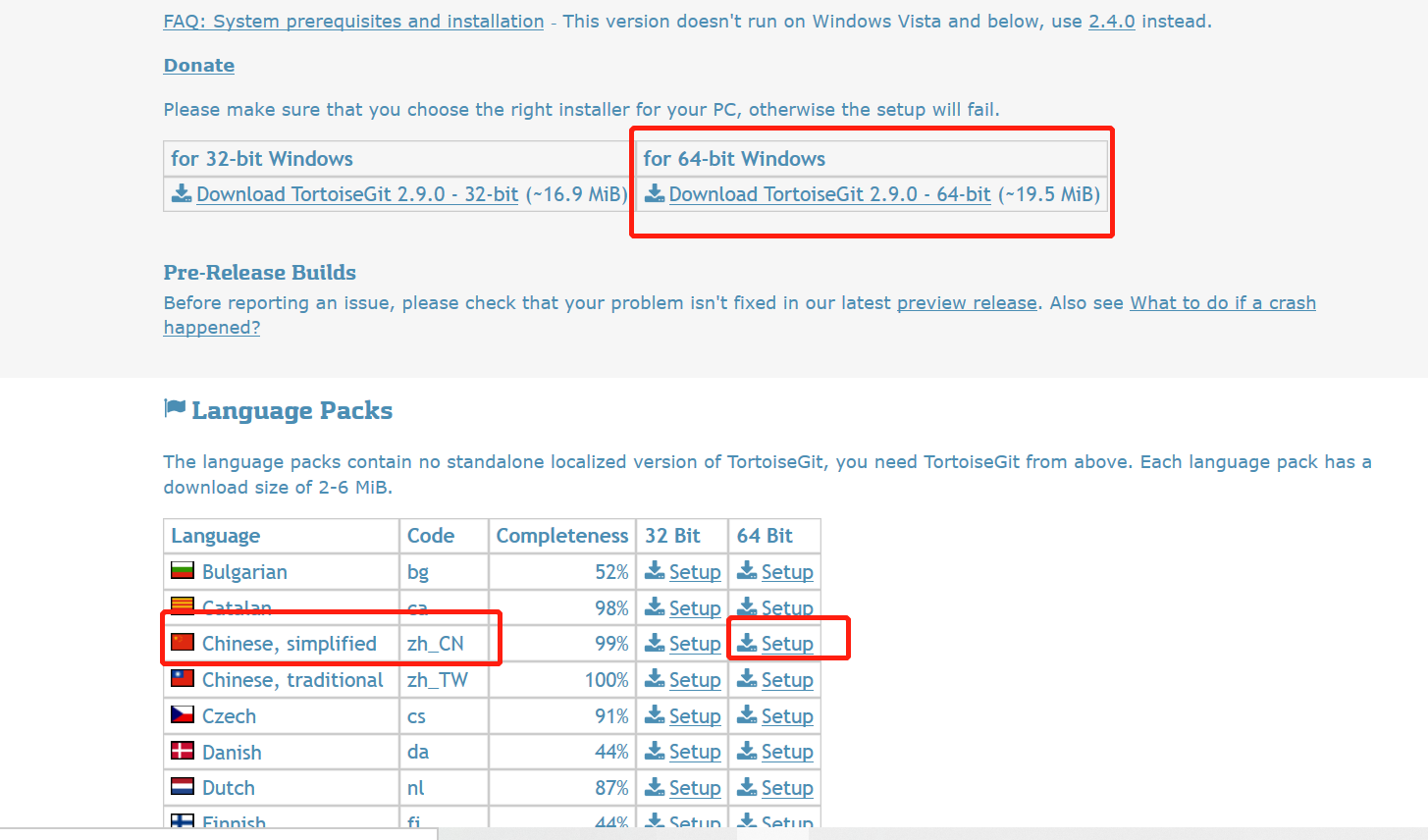Click Dutch 32 Bit download icon
1428x840 pixels.
click(655, 787)
